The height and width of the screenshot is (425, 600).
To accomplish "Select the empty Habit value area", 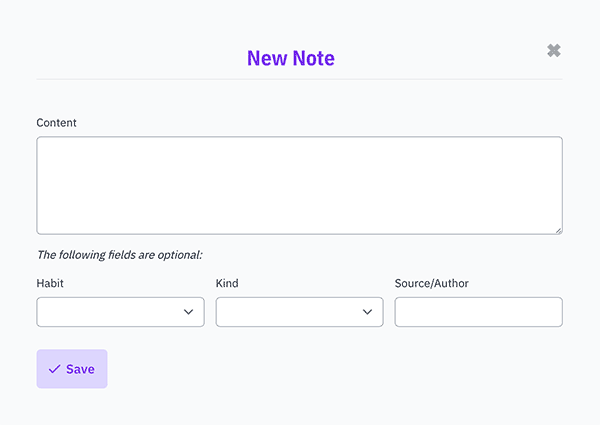I will [109, 312].
